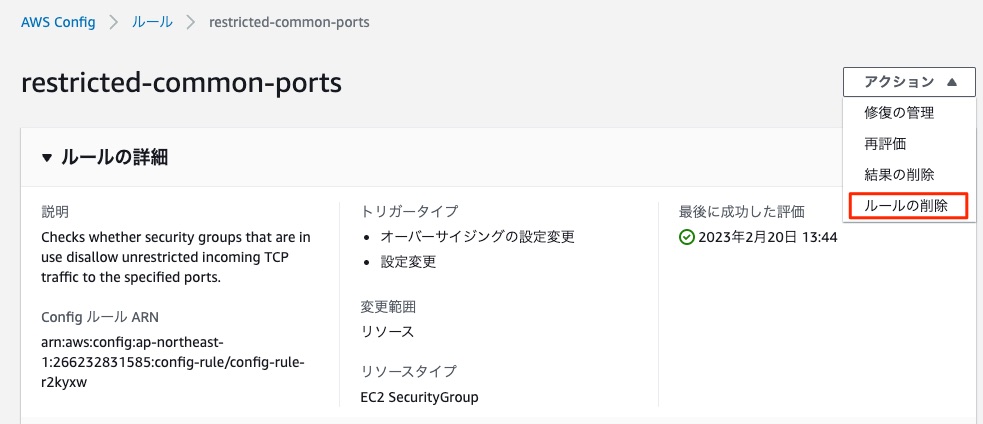The width and height of the screenshot is (983, 424).
Task: Click the triangle arrow on アクション button
Action: pyautogui.click(x=952, y=82)
